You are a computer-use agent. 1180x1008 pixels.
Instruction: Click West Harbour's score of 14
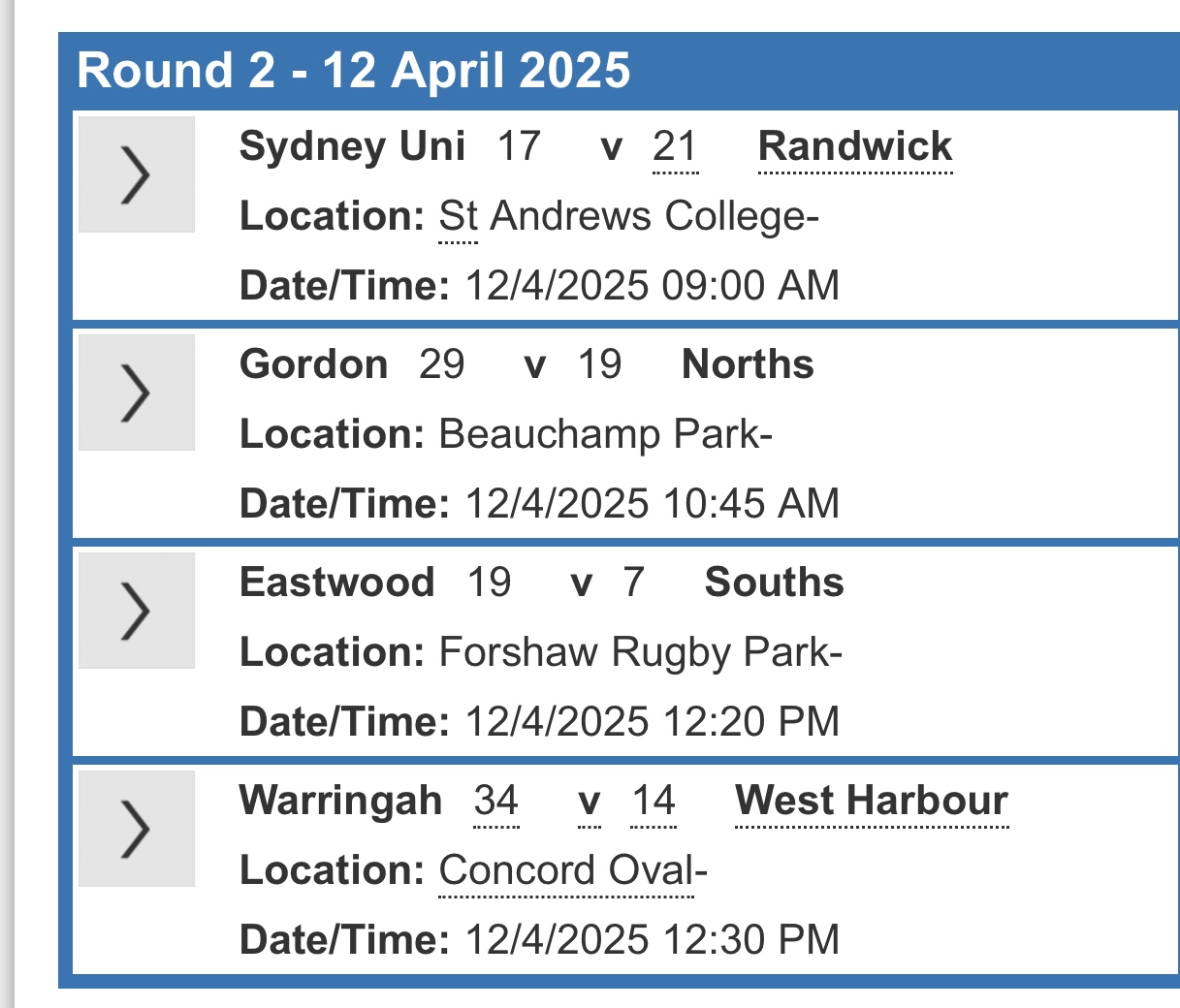click(654, 801)
